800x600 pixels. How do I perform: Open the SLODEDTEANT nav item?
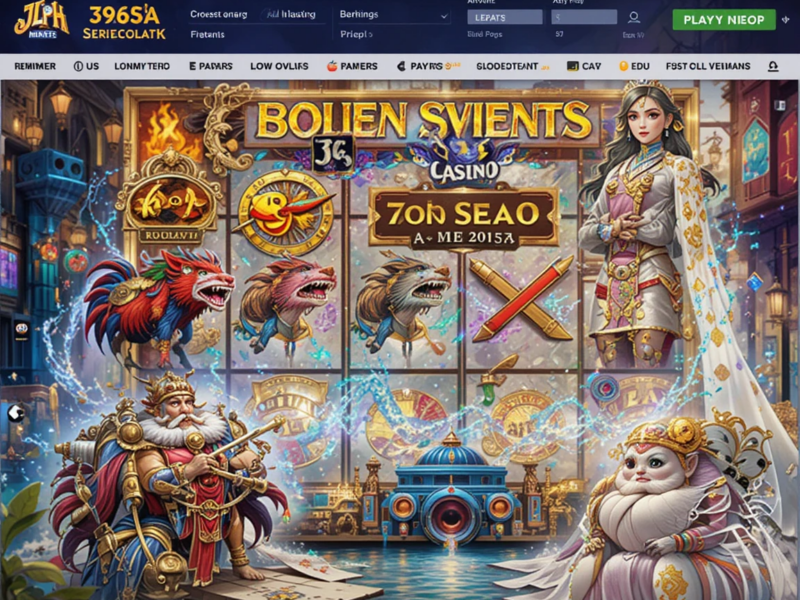pos(507,66)
